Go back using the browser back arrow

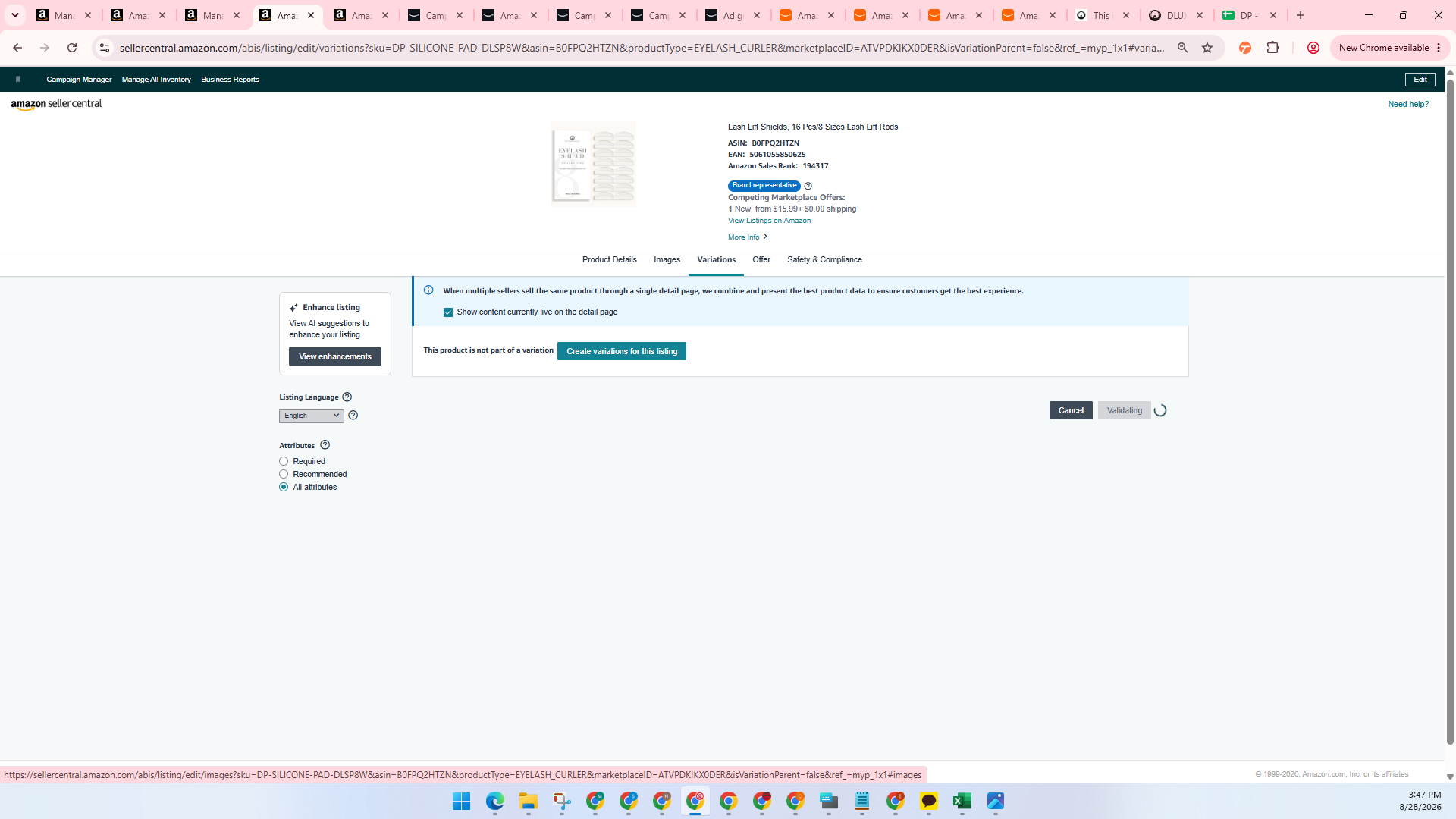(x=17, y=48)
